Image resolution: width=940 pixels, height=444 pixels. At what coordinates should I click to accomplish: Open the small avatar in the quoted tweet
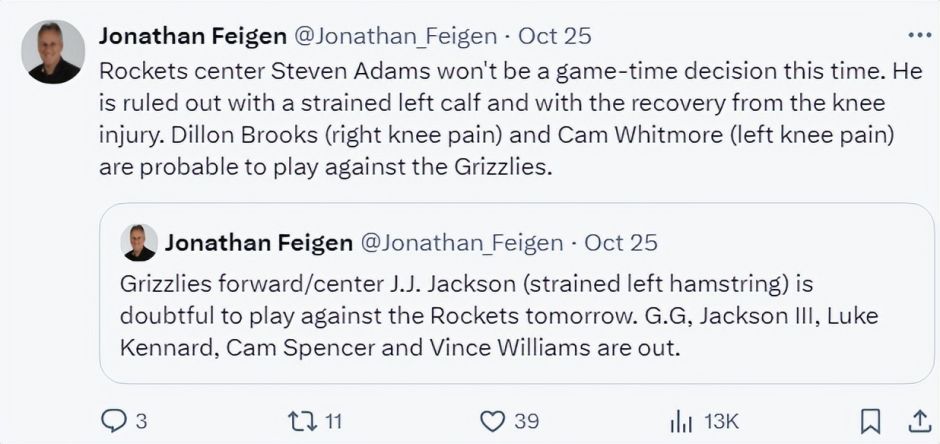click(139, 243)
